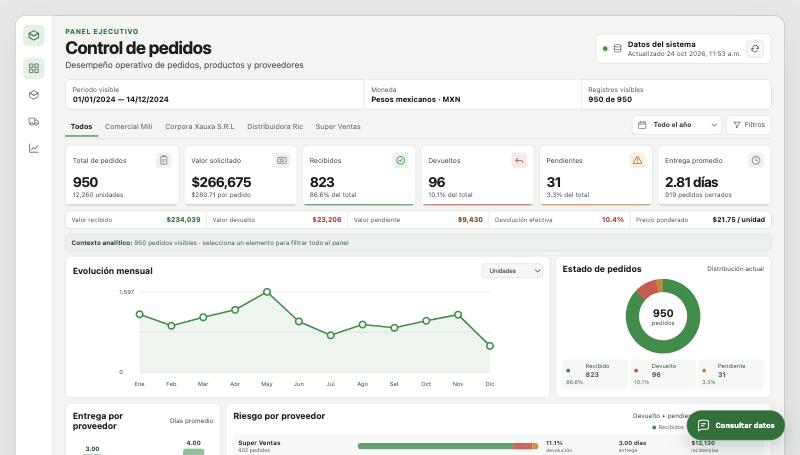
Task: Click the red Devuelto donut segment
Action: tap(647, 289)
